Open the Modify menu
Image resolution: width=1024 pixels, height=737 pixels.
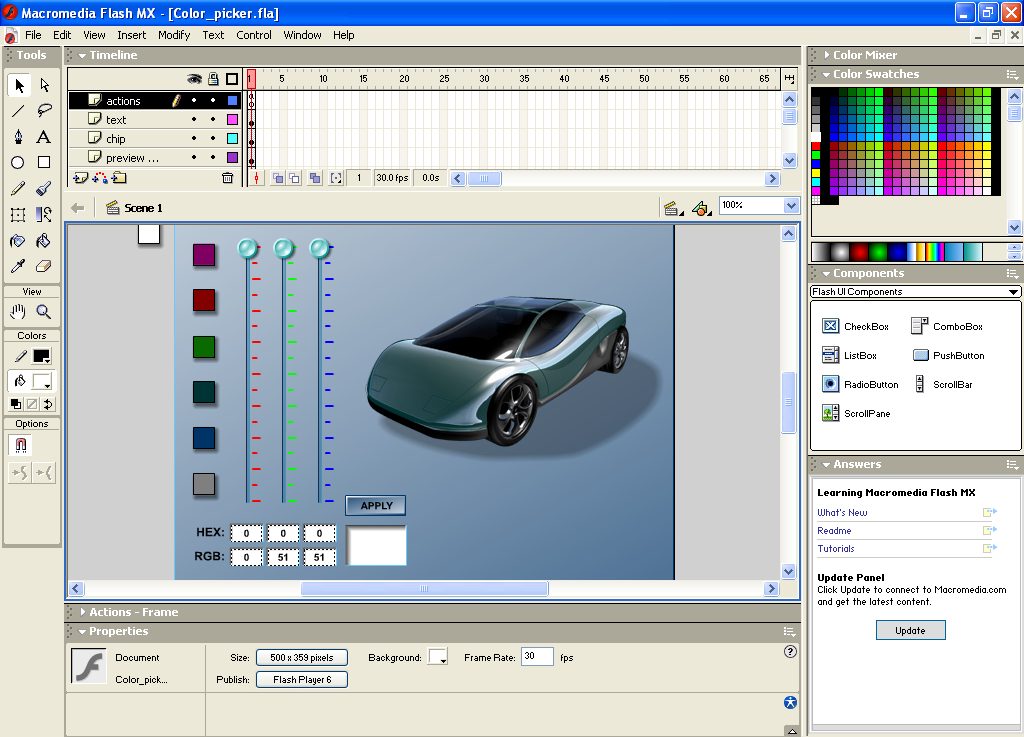point(174,35)
